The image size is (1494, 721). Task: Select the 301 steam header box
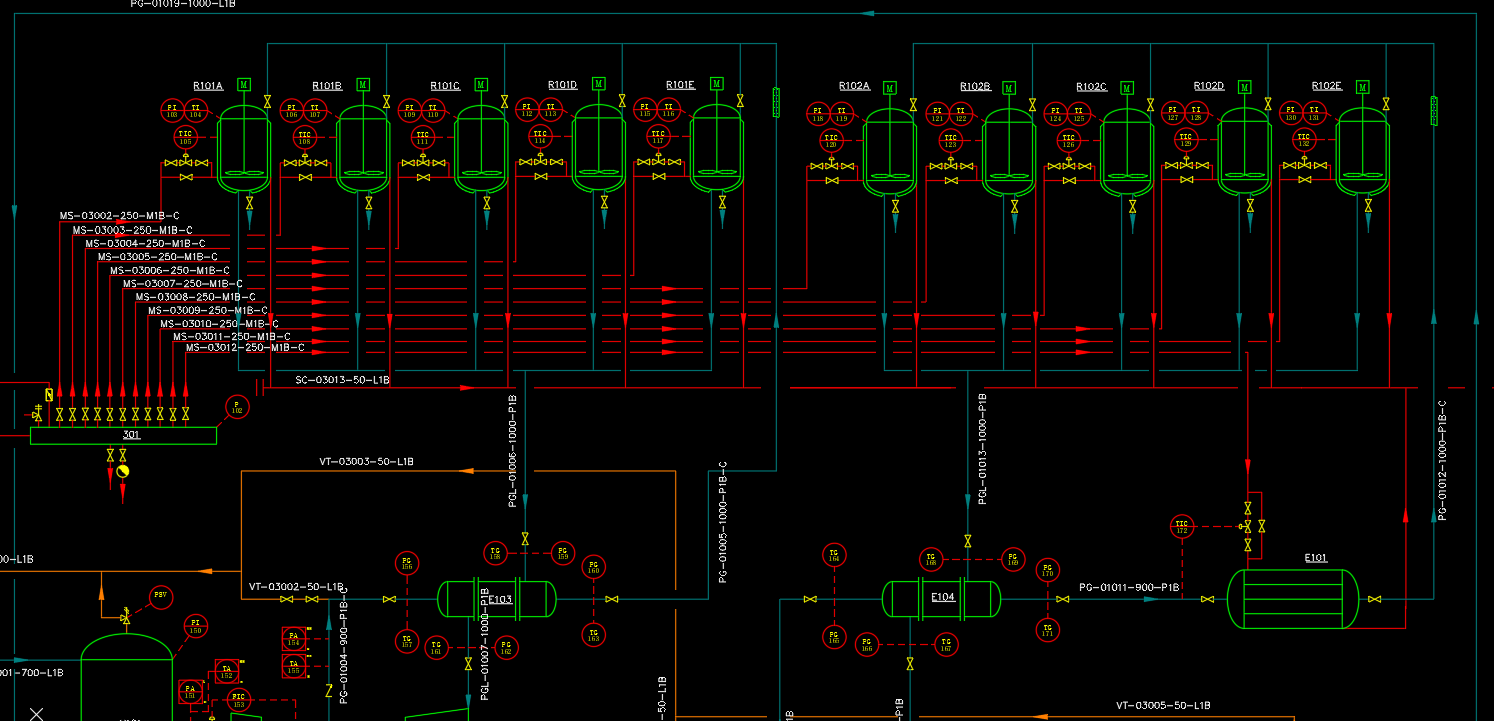[x=123, y=435]
